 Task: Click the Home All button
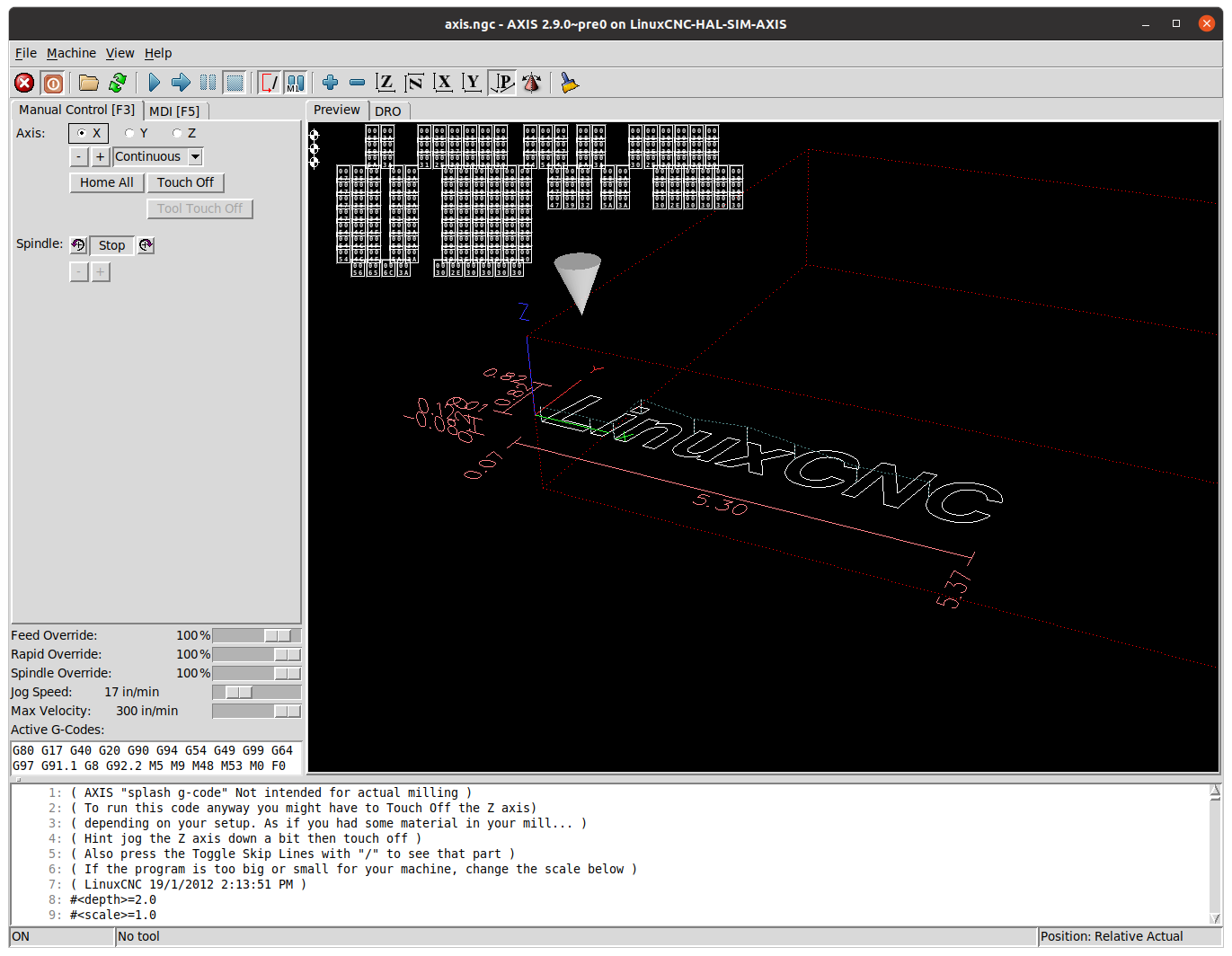coord(107,182)
